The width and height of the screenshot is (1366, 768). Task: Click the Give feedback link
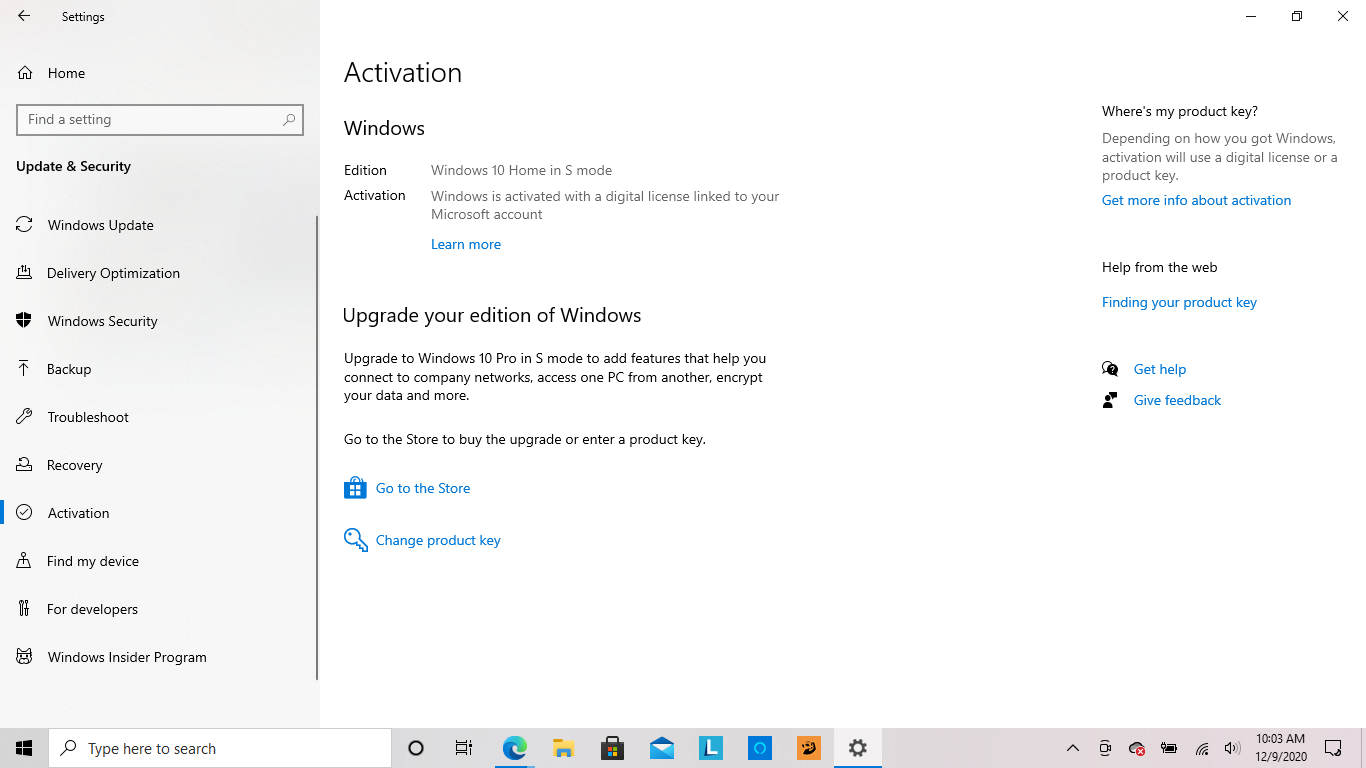click(1177, 400)
